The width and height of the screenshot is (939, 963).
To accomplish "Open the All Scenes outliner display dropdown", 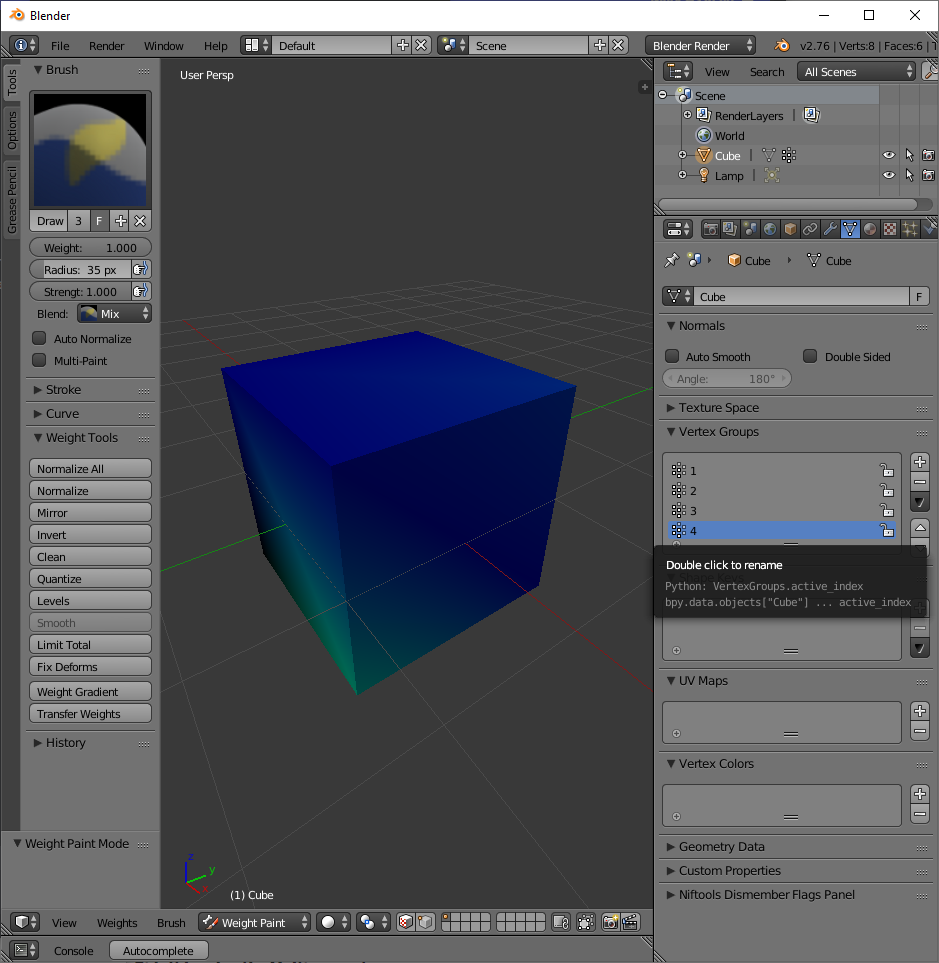I will pos(857,71).
